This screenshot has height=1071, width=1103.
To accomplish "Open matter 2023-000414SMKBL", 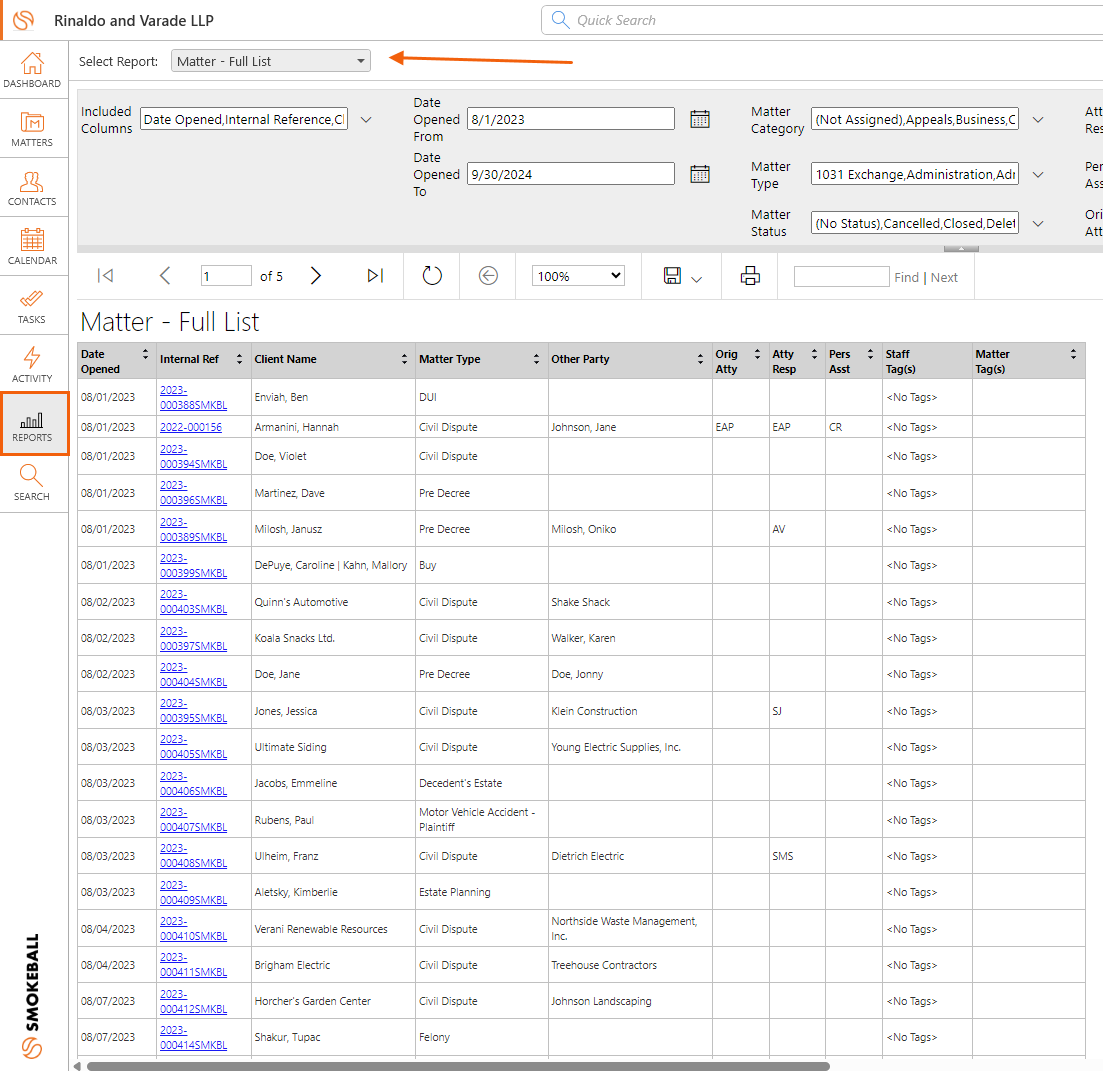I will tap(193, 1037).
